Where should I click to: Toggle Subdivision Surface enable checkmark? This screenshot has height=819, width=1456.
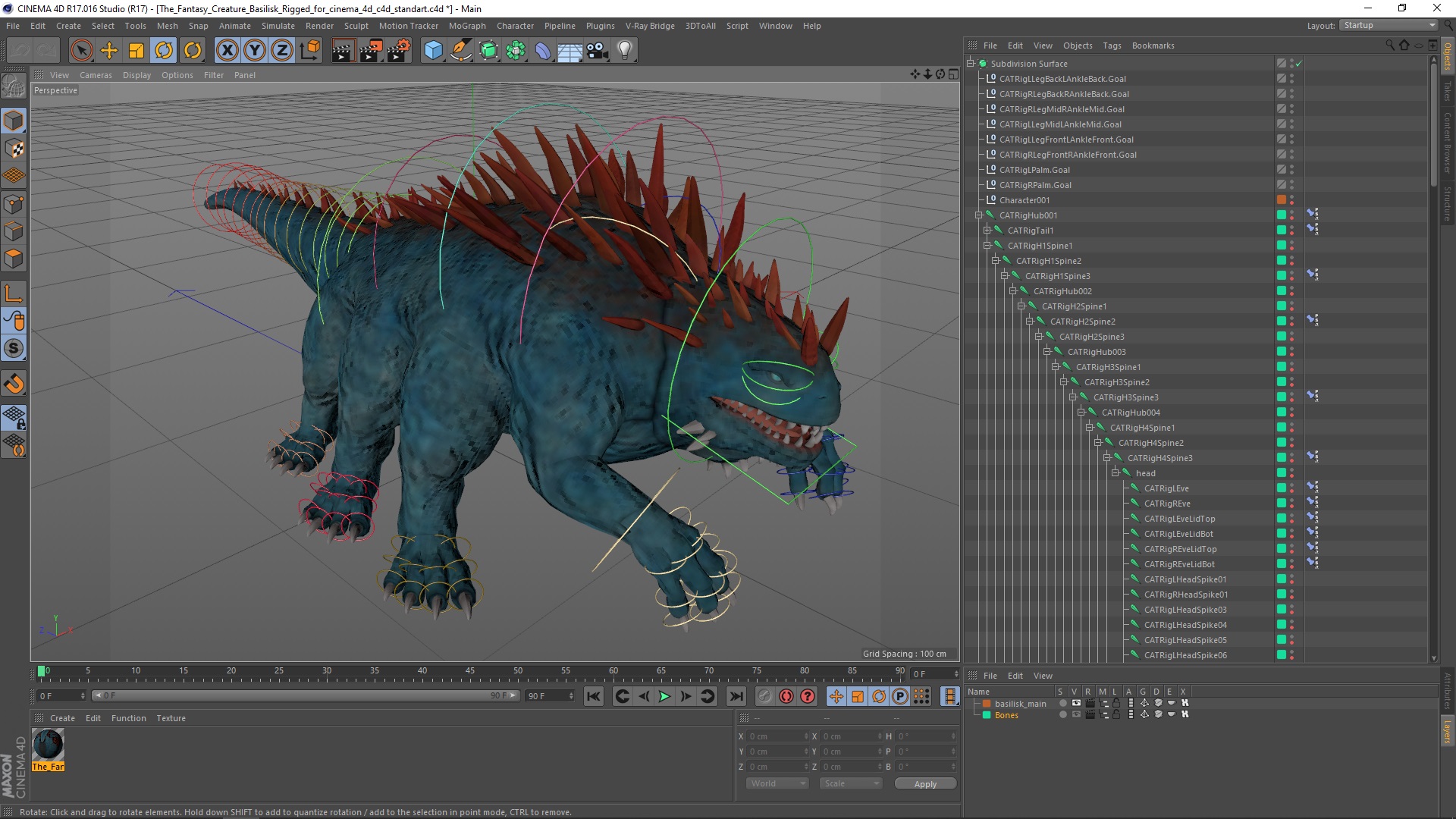click(x=1299, y=64)
